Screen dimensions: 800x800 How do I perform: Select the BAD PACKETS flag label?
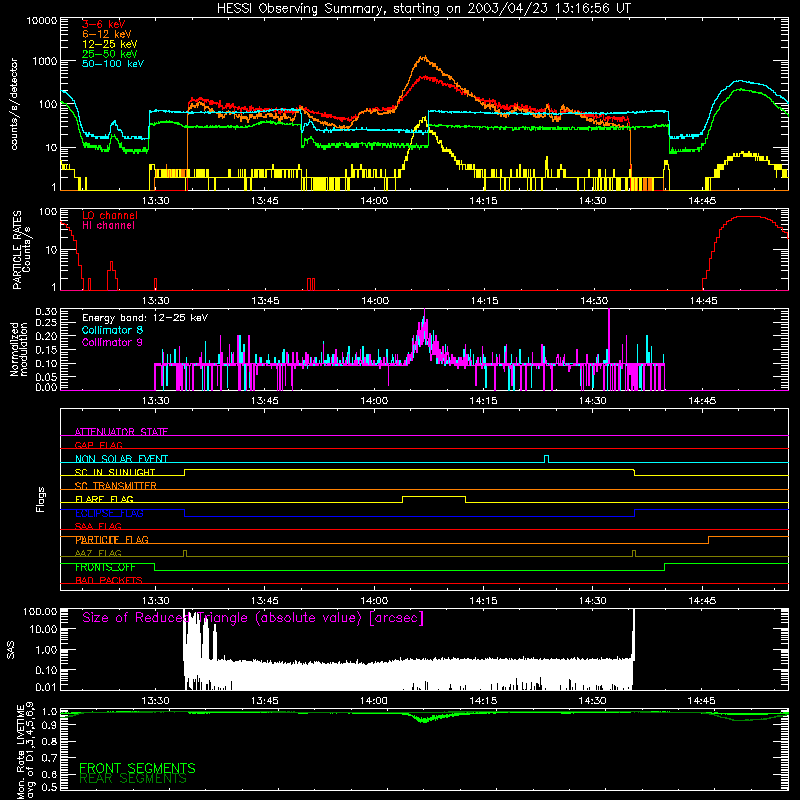[109, 580]
